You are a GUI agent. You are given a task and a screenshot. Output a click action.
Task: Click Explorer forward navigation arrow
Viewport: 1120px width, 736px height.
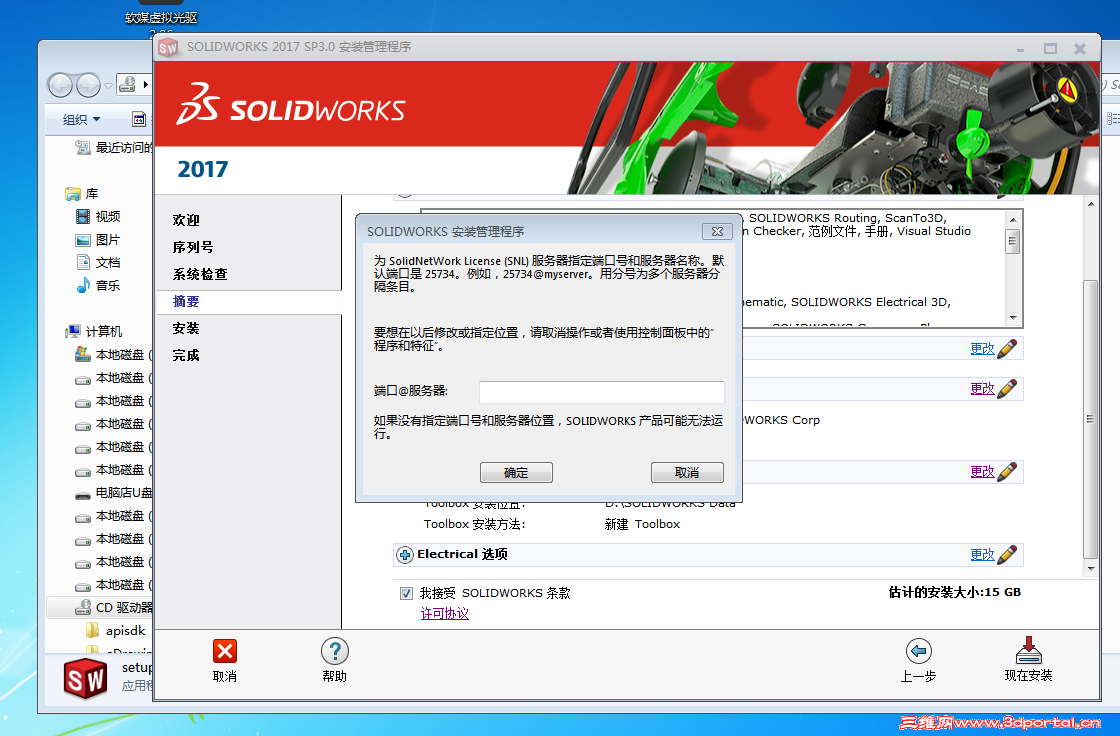[x=89, y=85]
